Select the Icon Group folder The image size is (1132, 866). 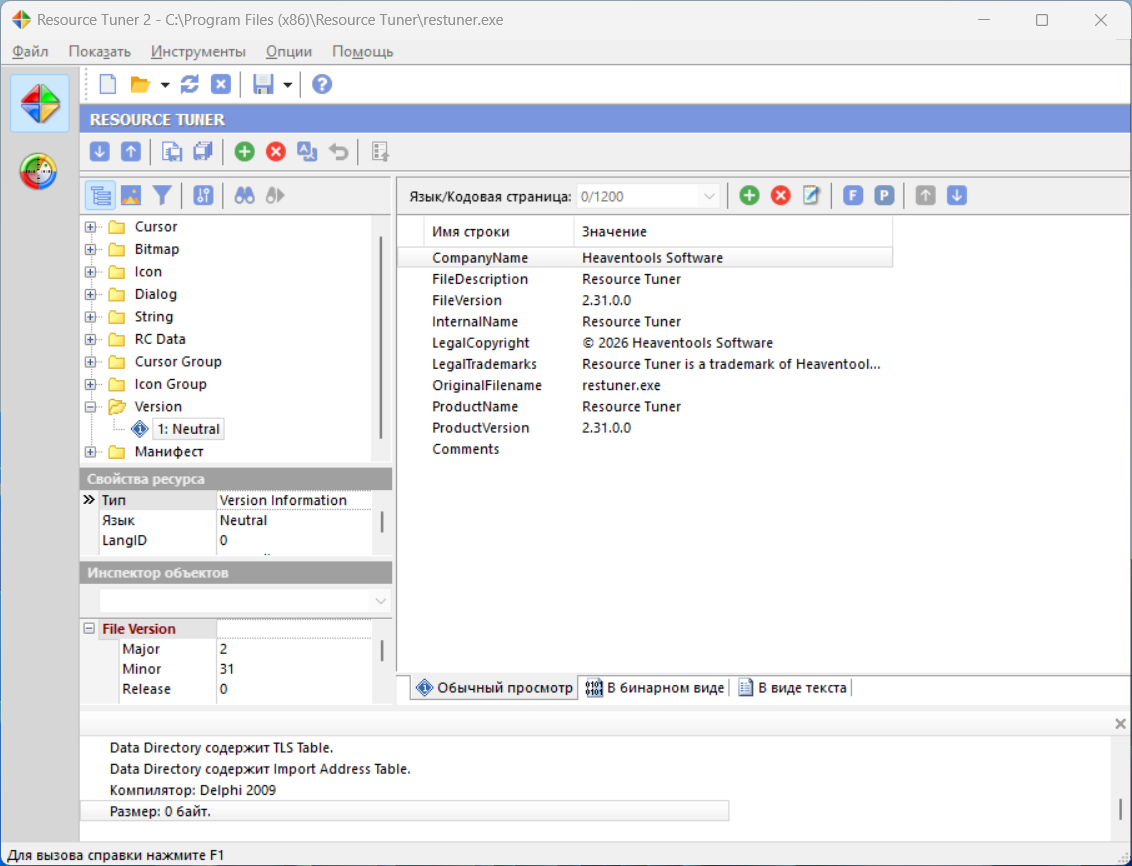pyautogui.click(x=170, y=384)
